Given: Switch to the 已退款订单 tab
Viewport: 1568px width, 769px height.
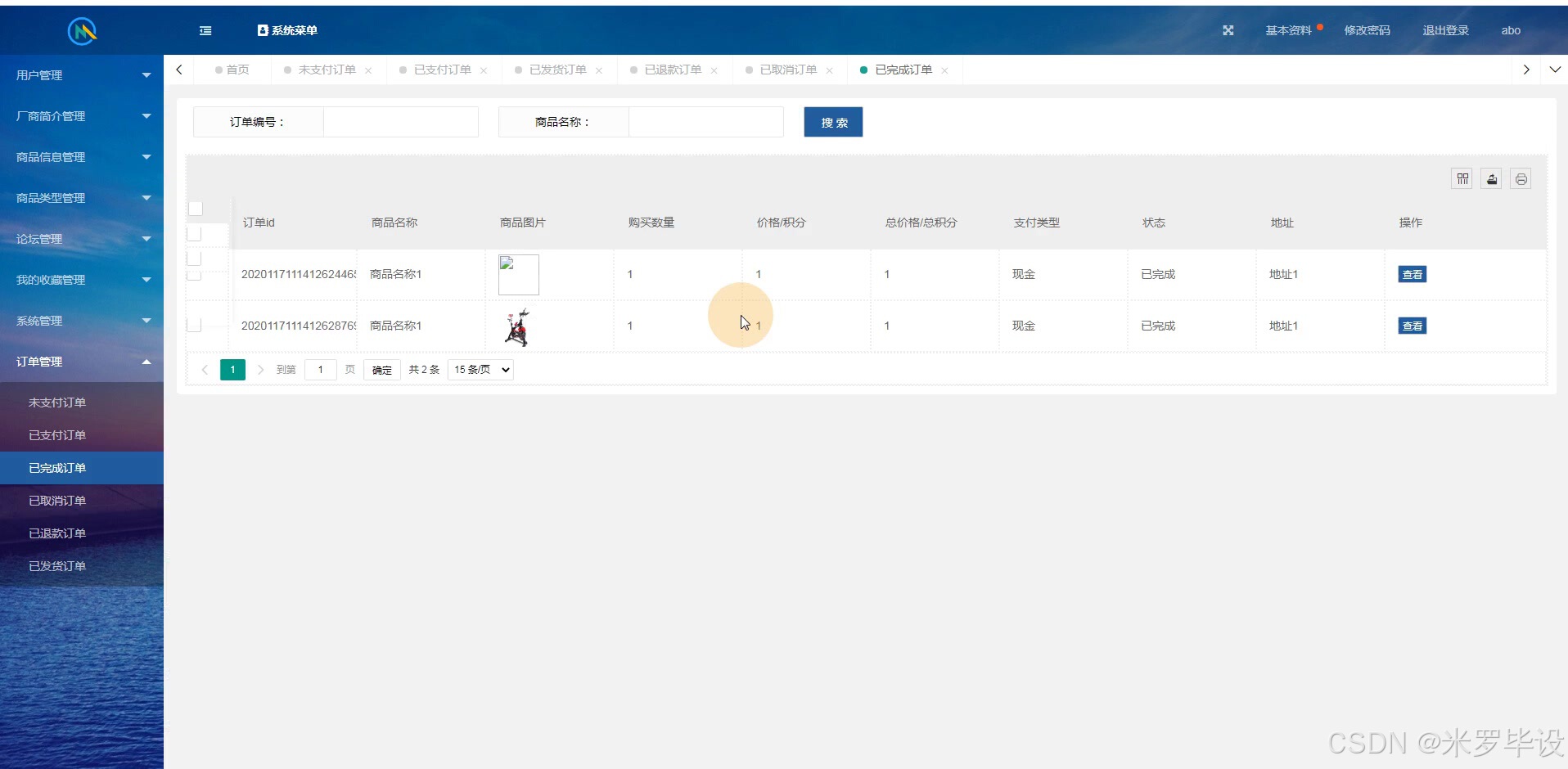Looking at the screenshot, I should (673, 70).
